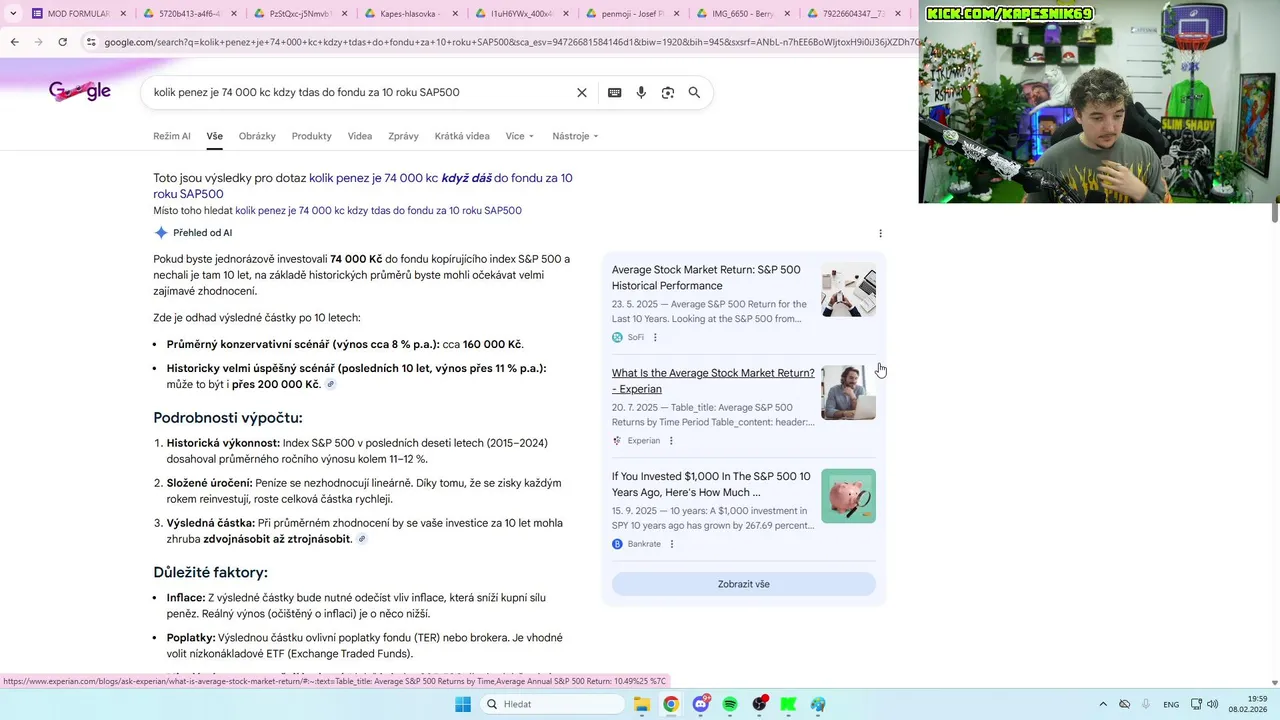Open Kick app from the taskbar
The width and height of the screenshot is (1280, 720).
coord(789,704)
